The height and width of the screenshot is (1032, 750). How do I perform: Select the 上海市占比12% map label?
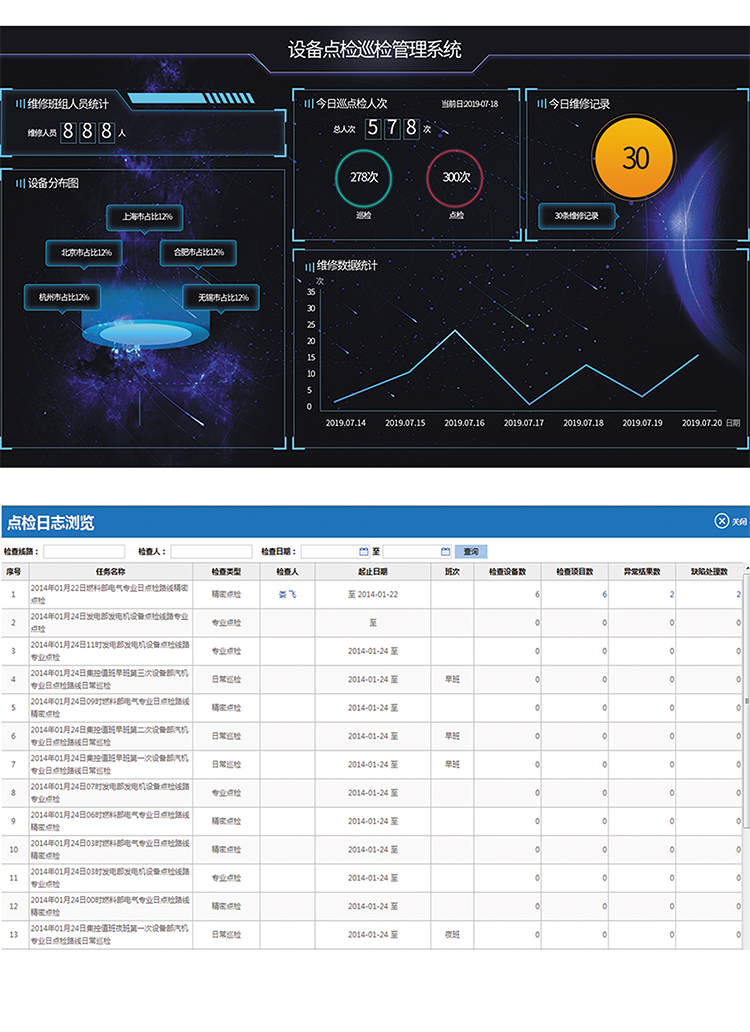pos(146,217)
